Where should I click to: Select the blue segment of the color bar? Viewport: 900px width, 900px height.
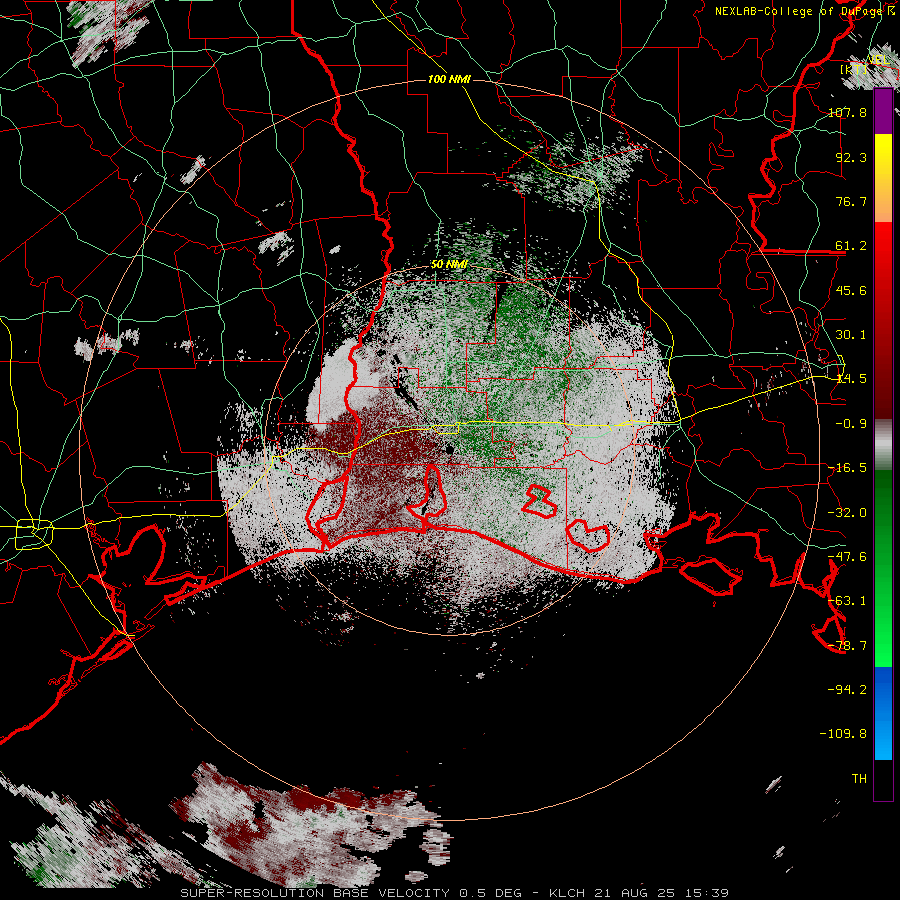[883, 713]
